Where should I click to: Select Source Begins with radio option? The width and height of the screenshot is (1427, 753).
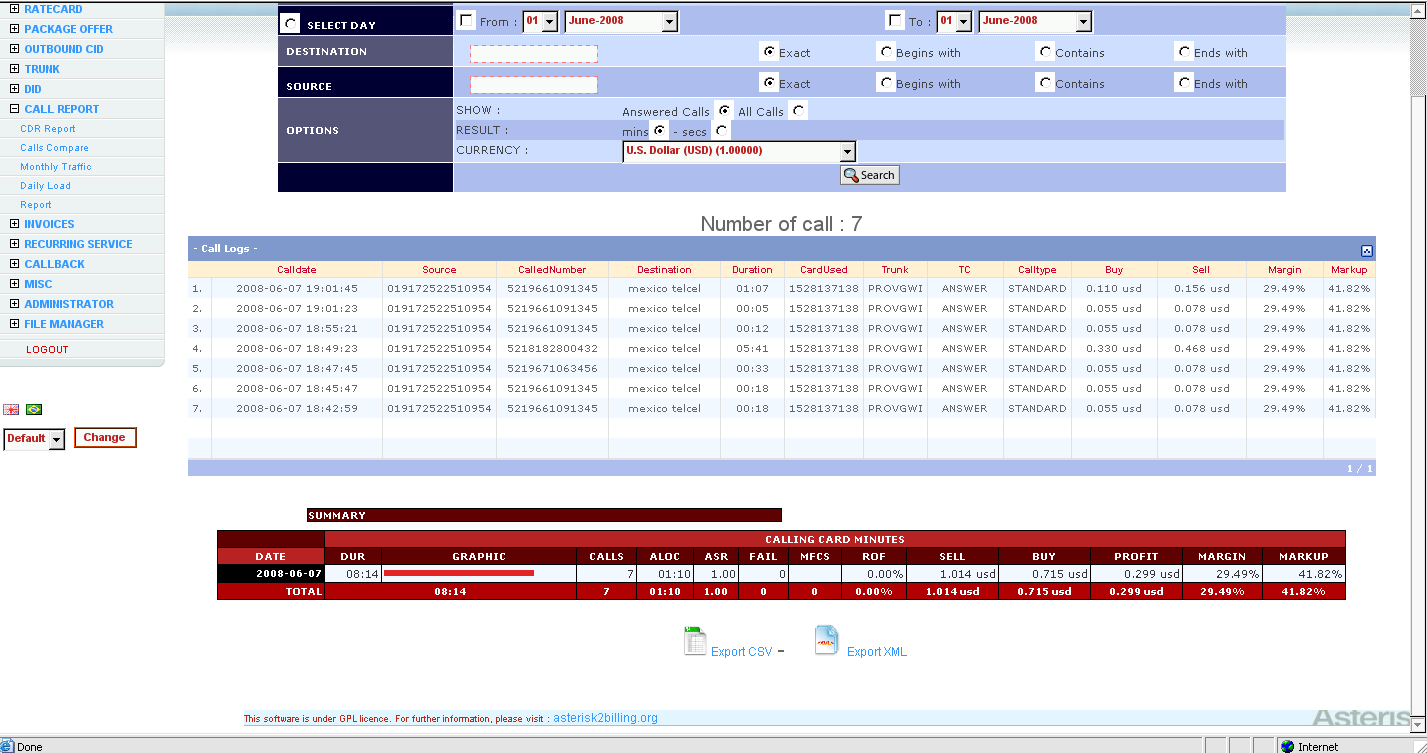[886, 82]
